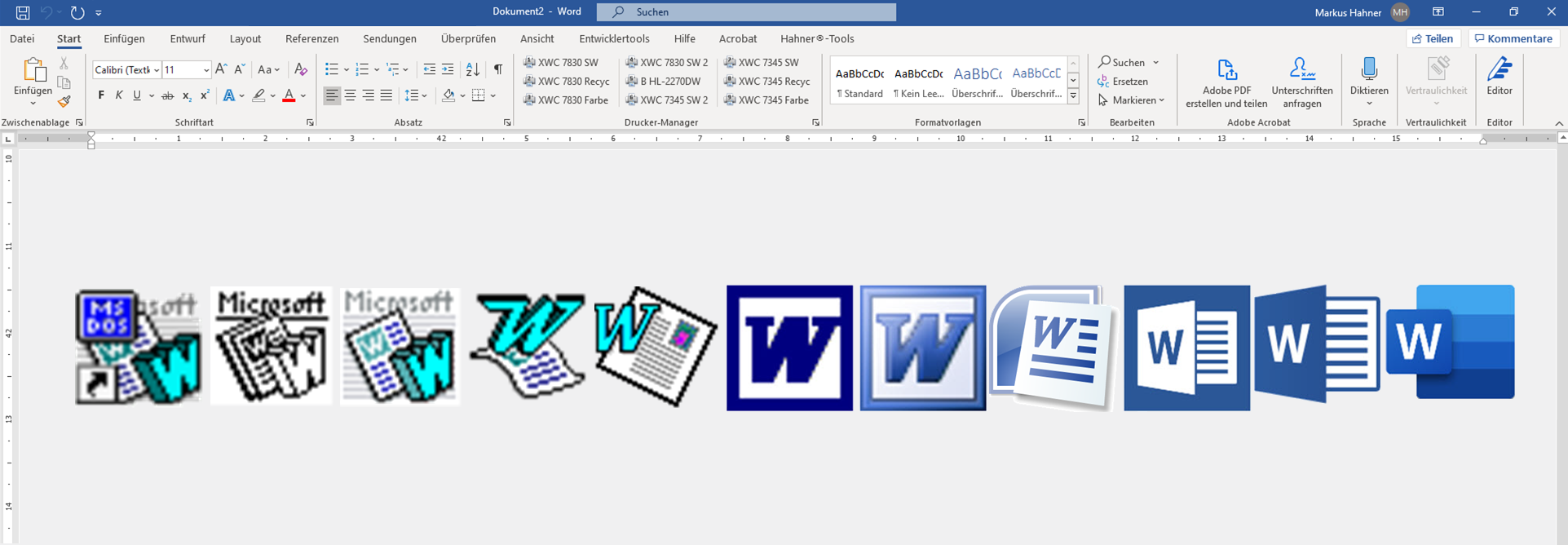Open font name dropdown Calibri

pyautogui.click(x=157, y=70)
